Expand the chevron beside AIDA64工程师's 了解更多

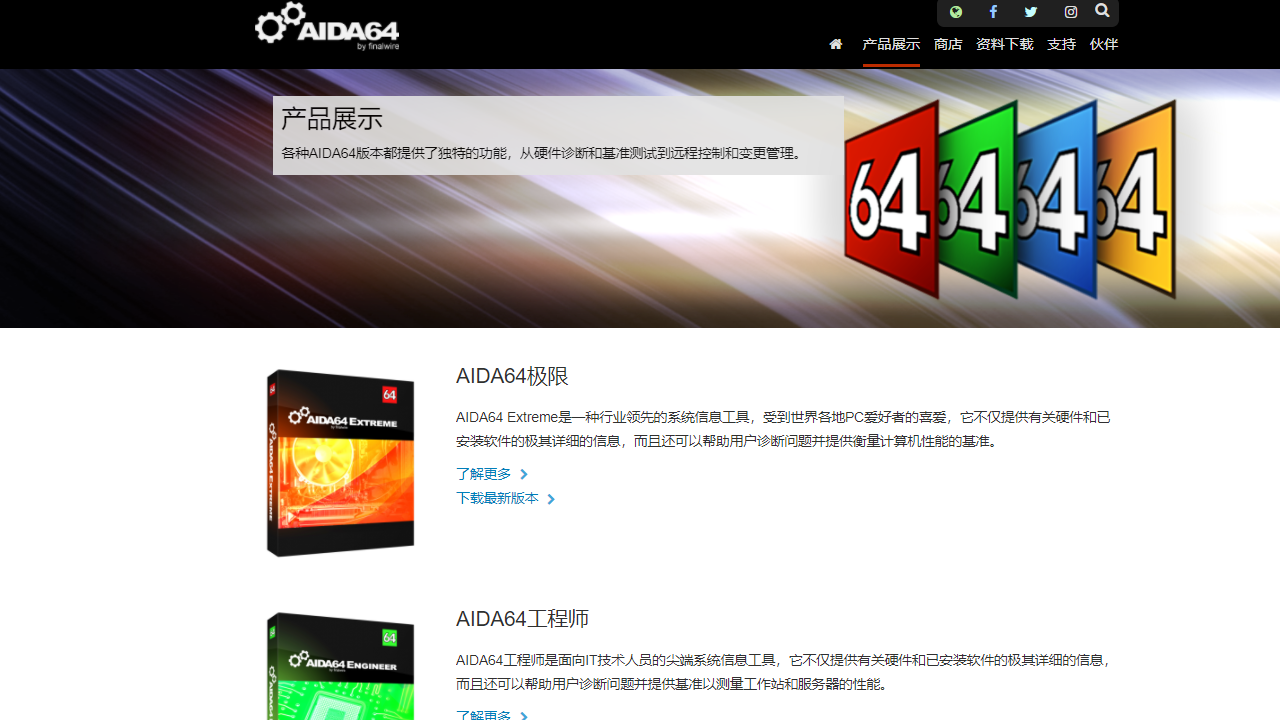(x=523, y=716)
